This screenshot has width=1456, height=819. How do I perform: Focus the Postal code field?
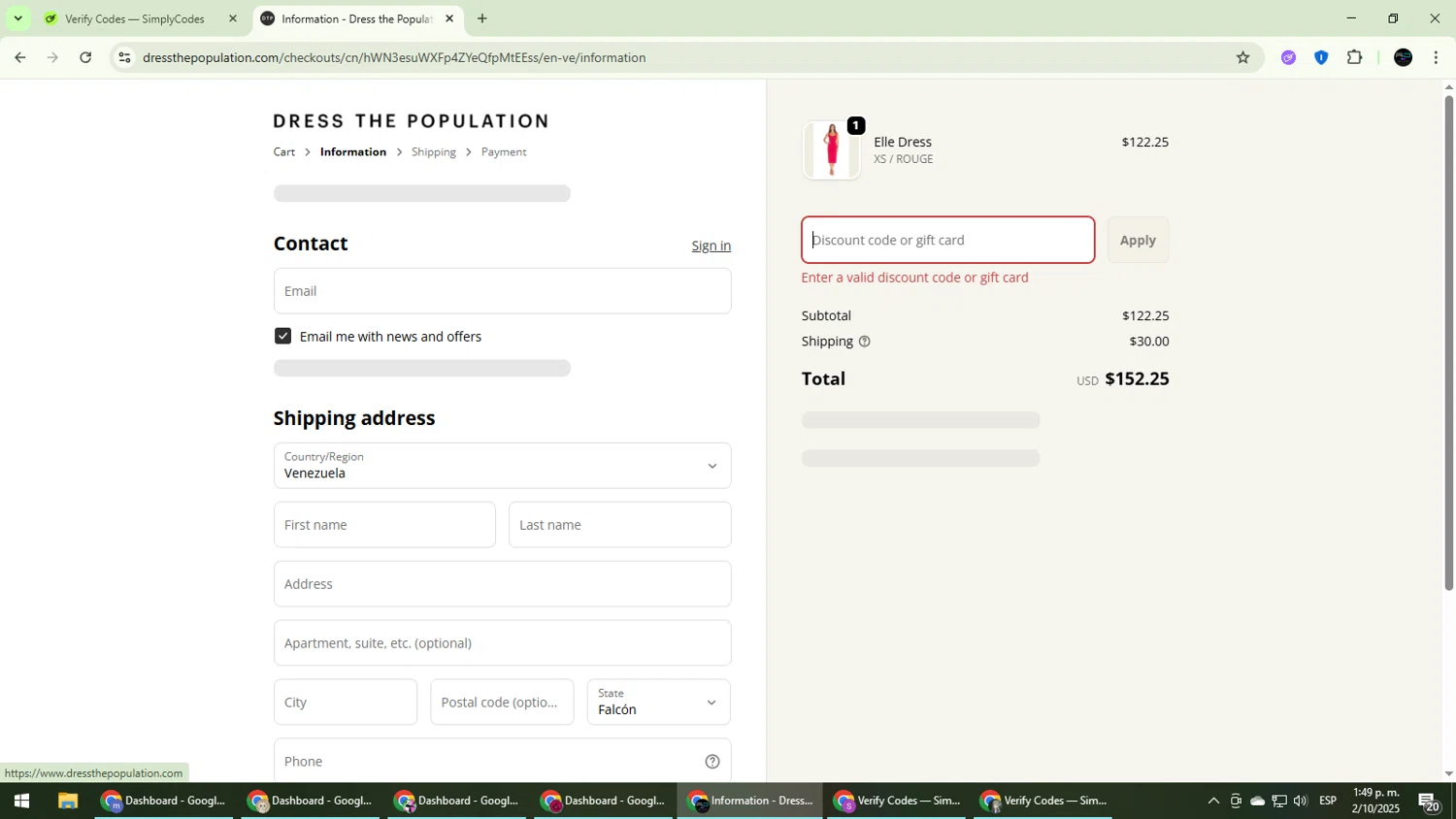click(x=502, y=703)
